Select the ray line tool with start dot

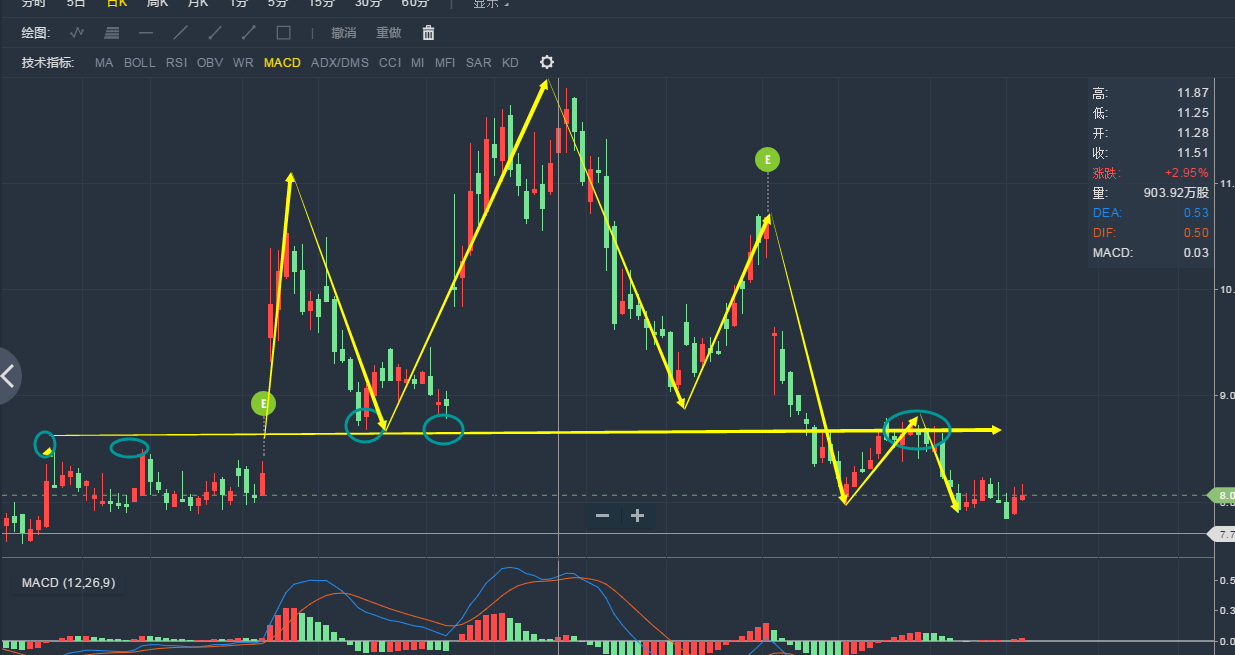[215, 33]
